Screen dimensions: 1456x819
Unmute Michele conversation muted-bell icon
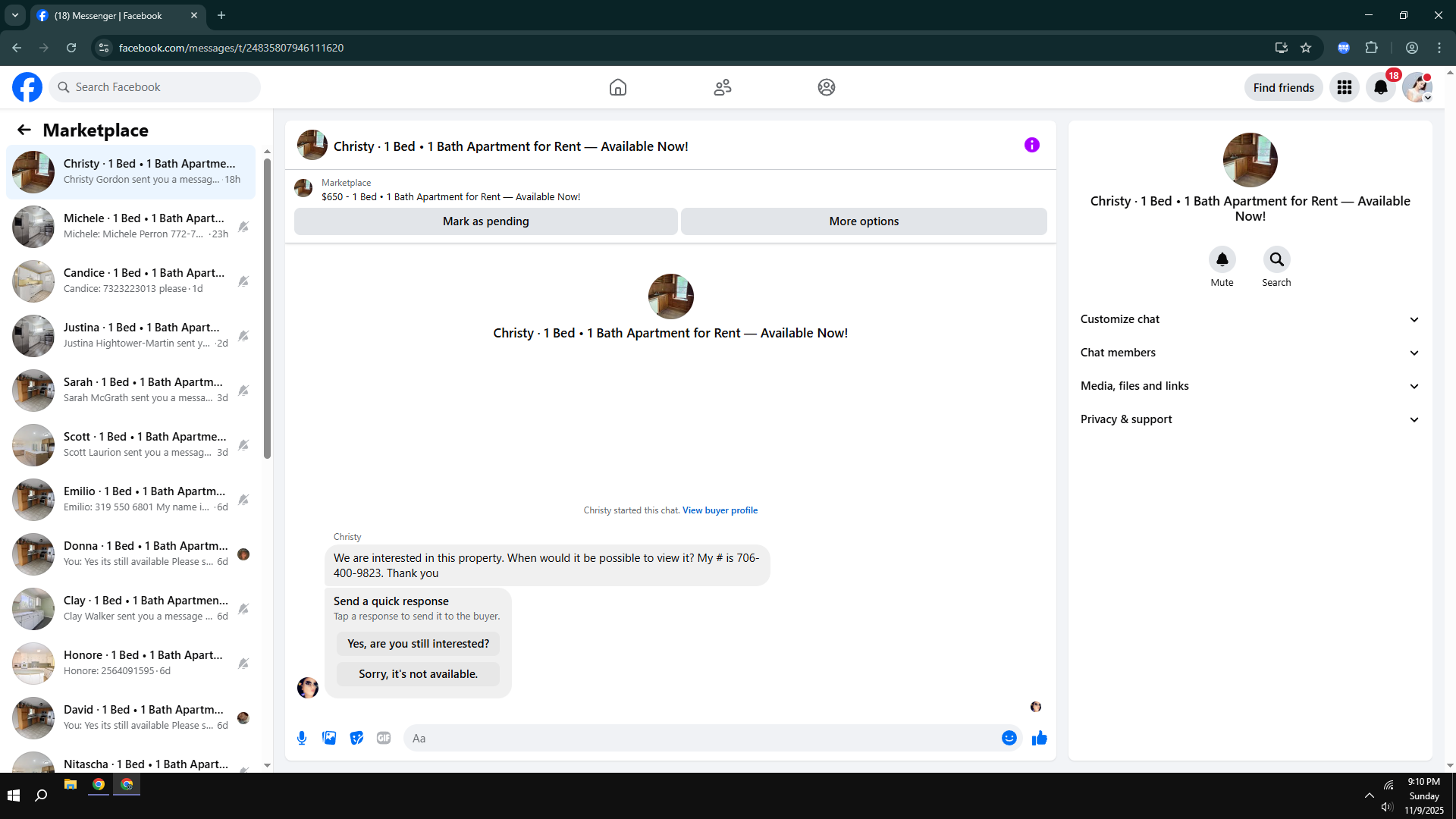(243, 227)
